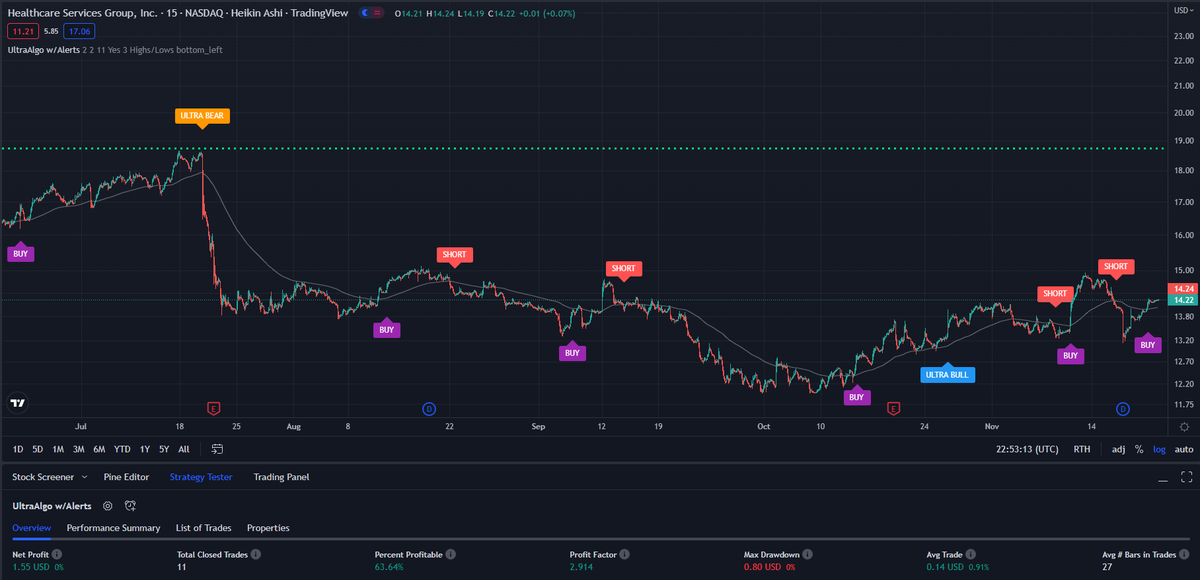The width and height of the screenshot is (1200, 580).
Task: Switch to the Strategy Tester tab
Action: pos(201,477)
